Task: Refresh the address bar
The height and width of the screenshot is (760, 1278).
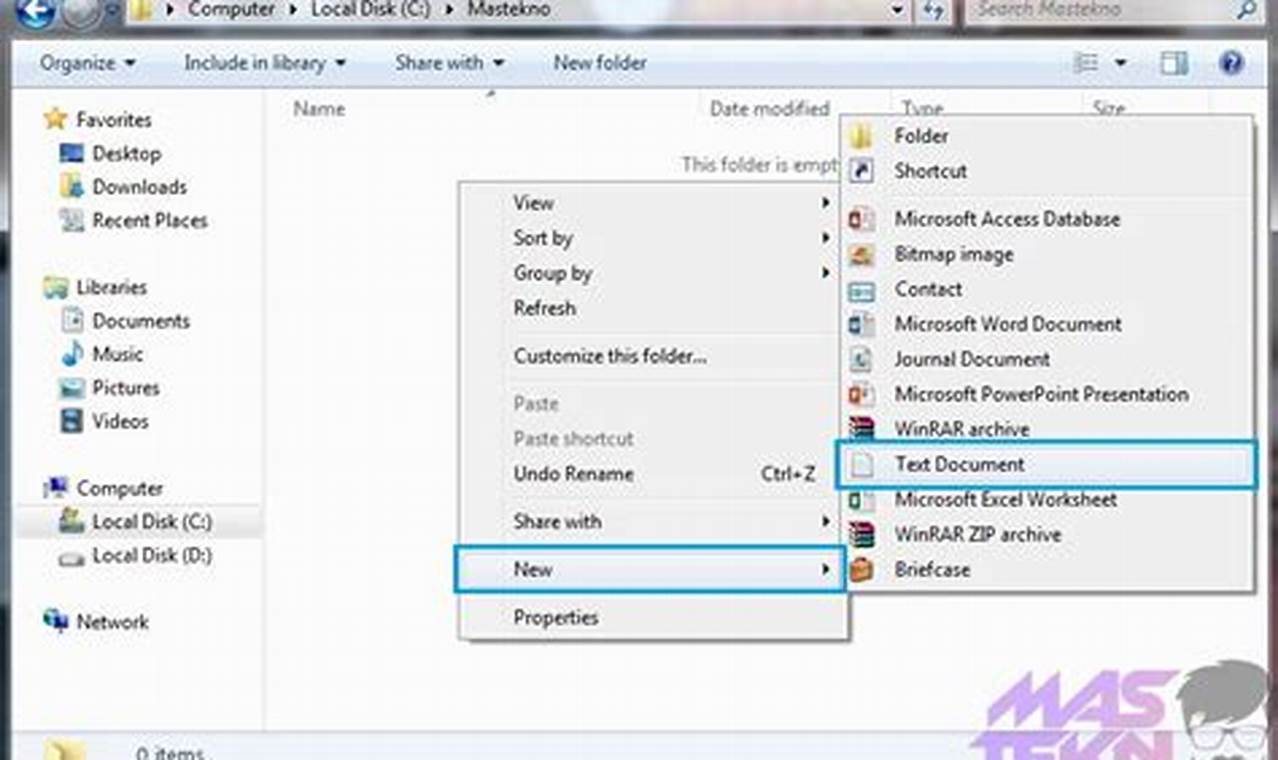Action: 932,10
